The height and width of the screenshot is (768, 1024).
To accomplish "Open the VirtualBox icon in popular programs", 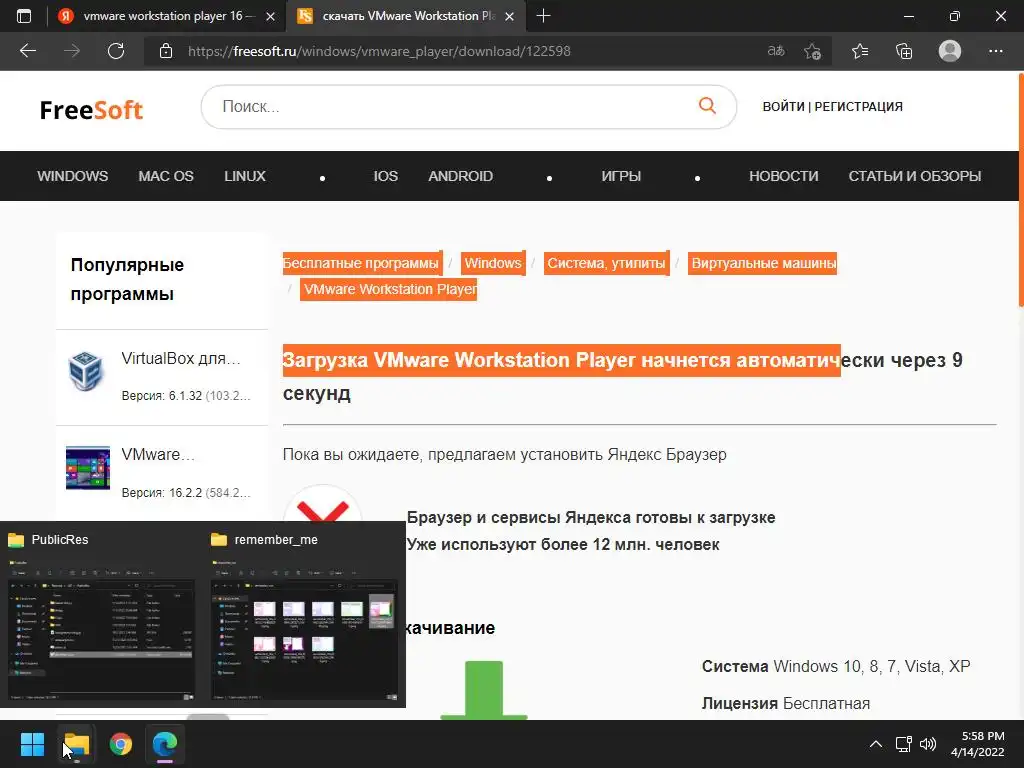I will pos(86,371).
